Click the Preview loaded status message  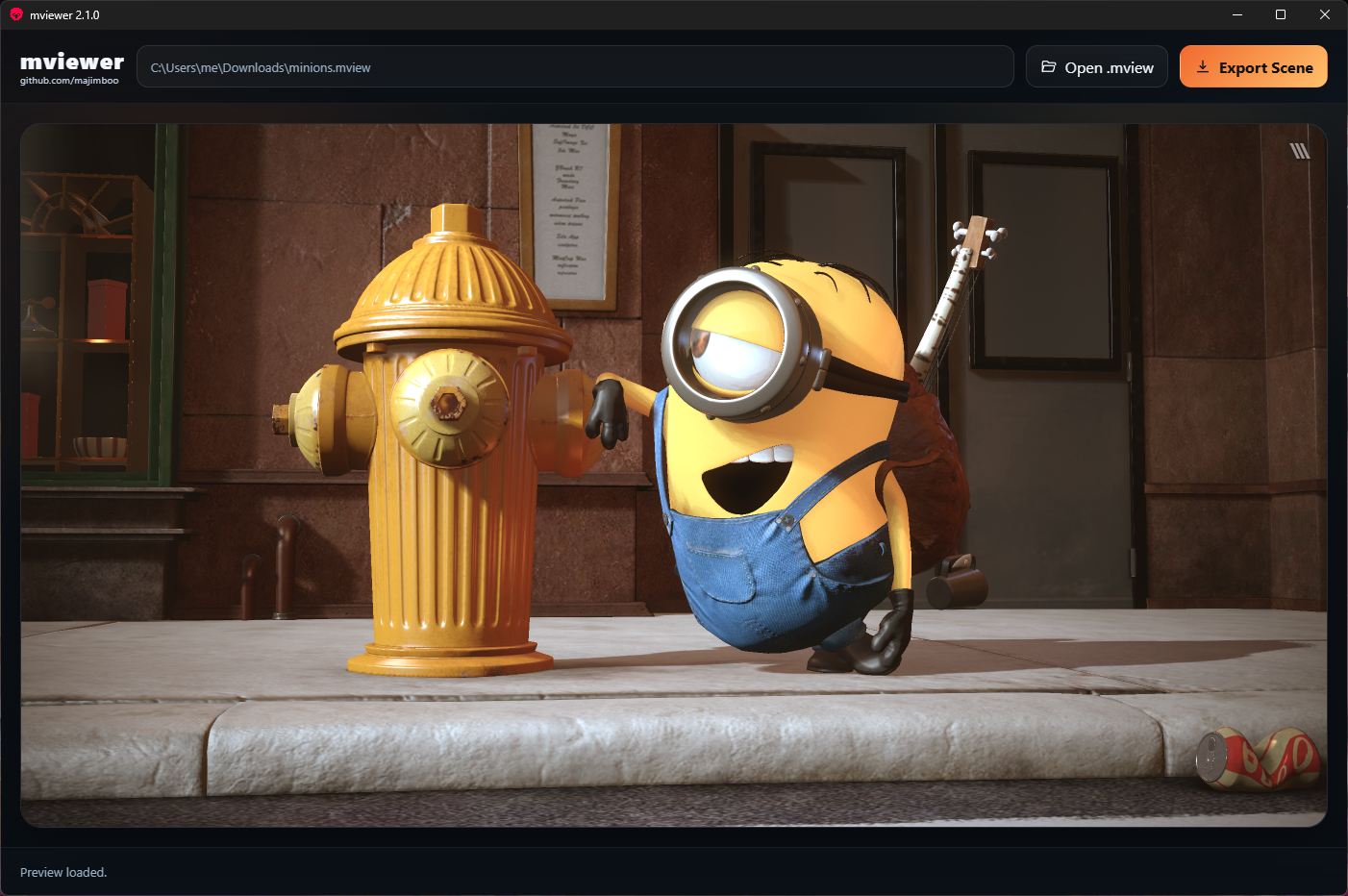pyautogui.click(x=62, y=872)
